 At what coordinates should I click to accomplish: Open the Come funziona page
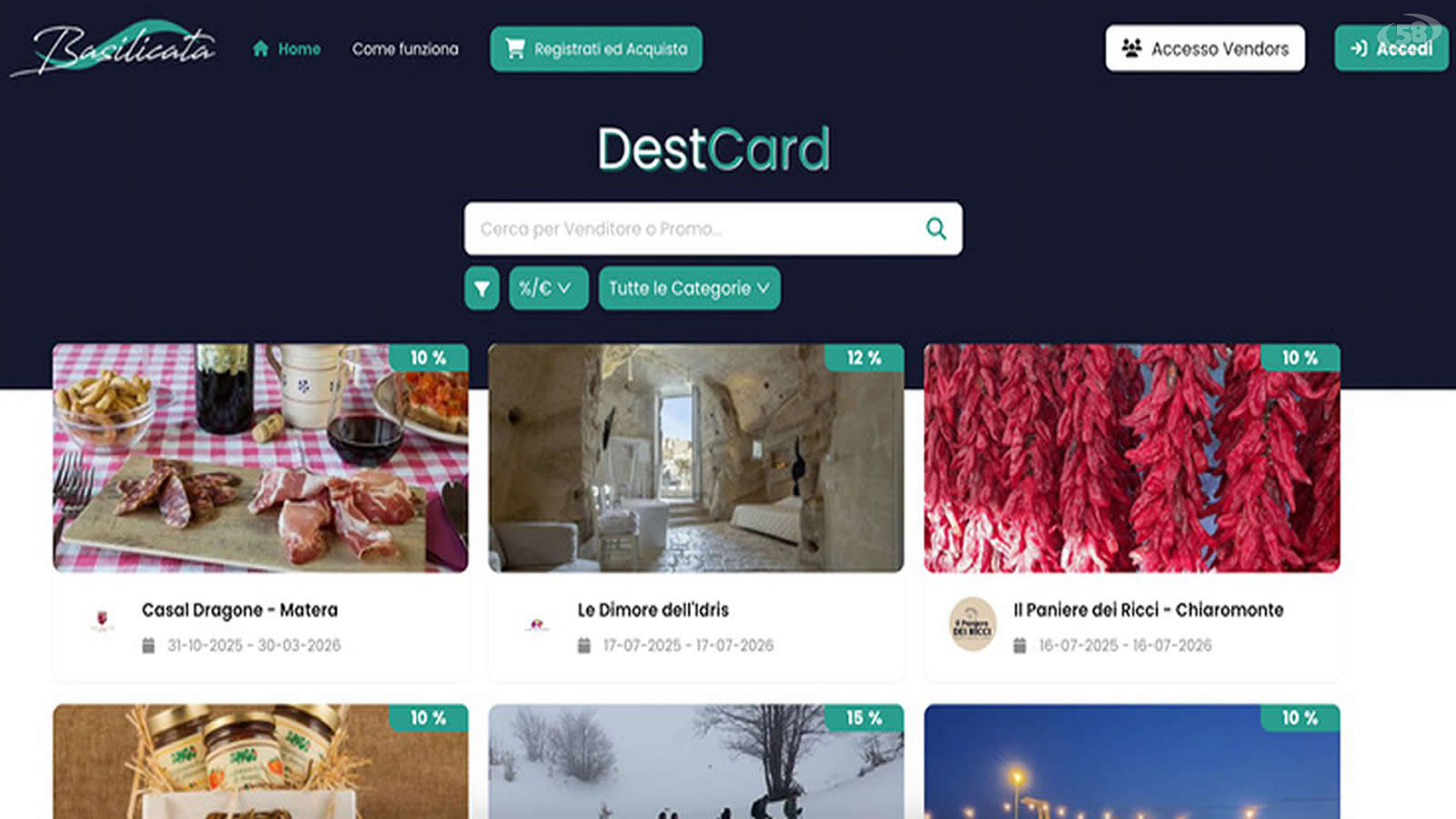pyautogui.click(x=405, y=49)
